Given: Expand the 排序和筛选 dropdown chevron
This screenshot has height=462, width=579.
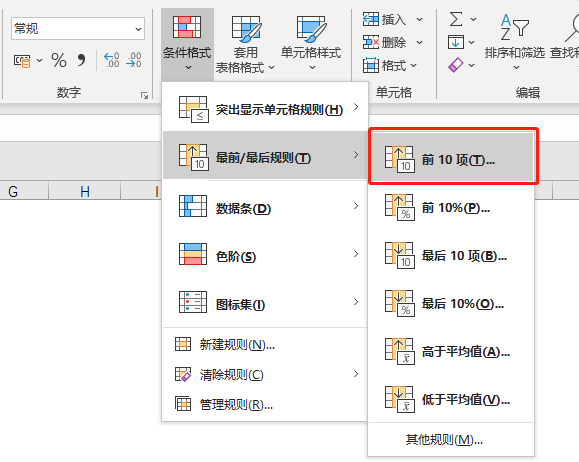Looking at the screenshot, I should pos(516,68).
